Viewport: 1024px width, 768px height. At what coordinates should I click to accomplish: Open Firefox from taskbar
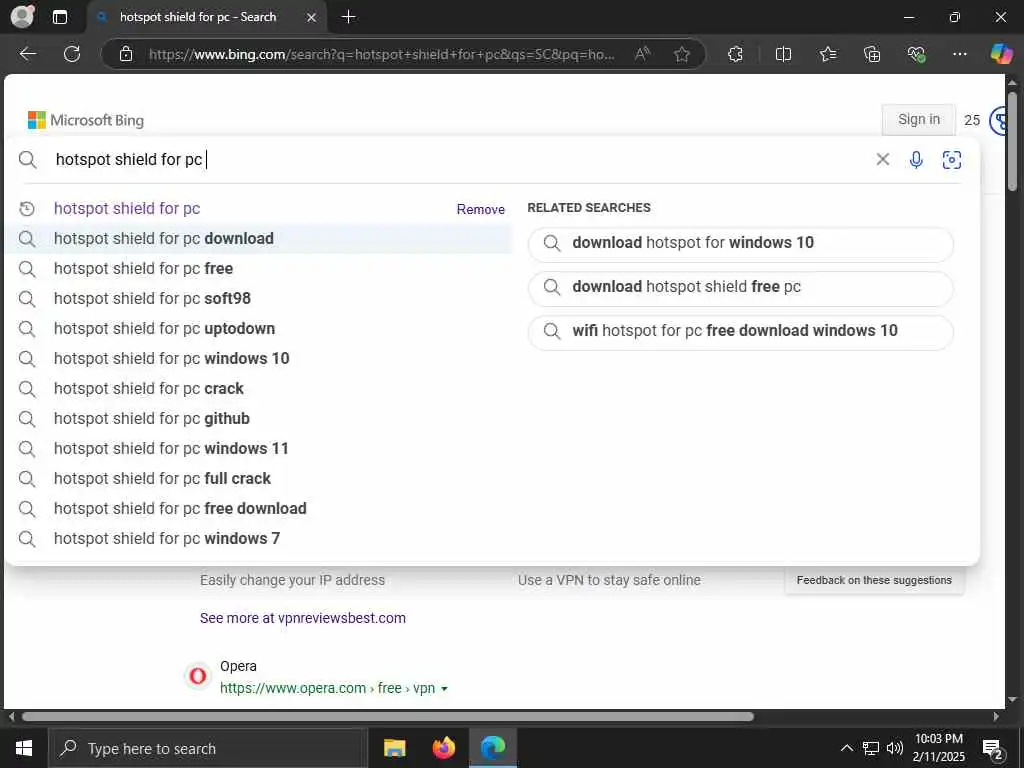[x=444, y=748]
